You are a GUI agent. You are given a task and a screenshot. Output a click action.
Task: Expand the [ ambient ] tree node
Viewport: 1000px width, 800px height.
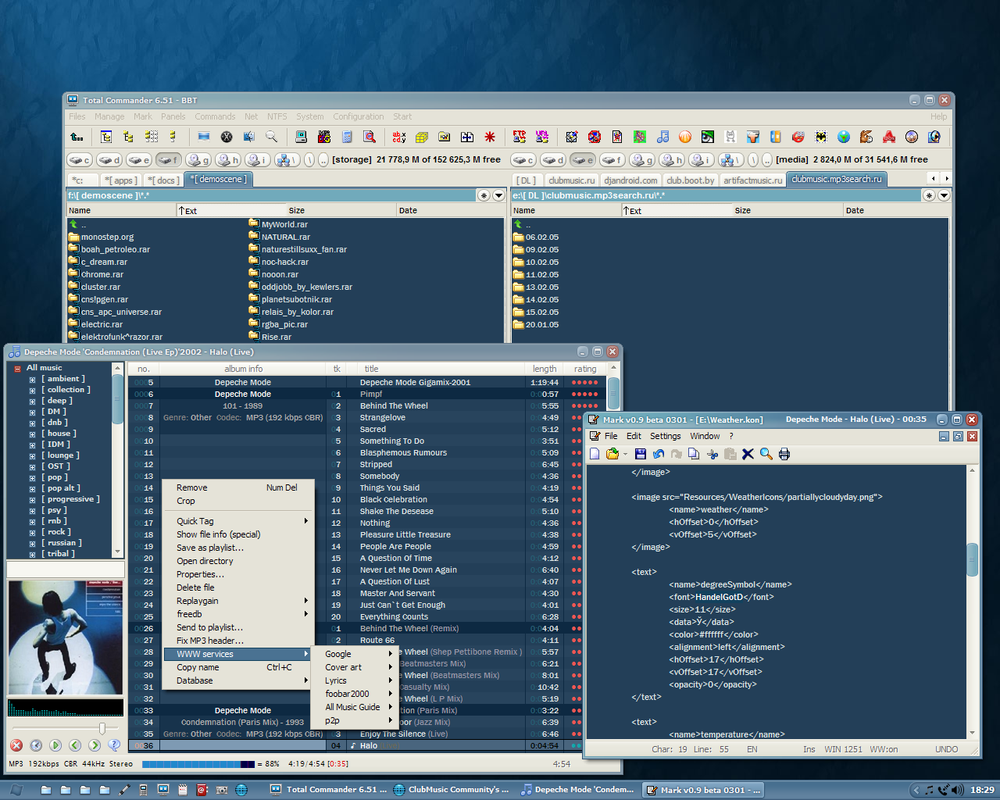point(32,379)
